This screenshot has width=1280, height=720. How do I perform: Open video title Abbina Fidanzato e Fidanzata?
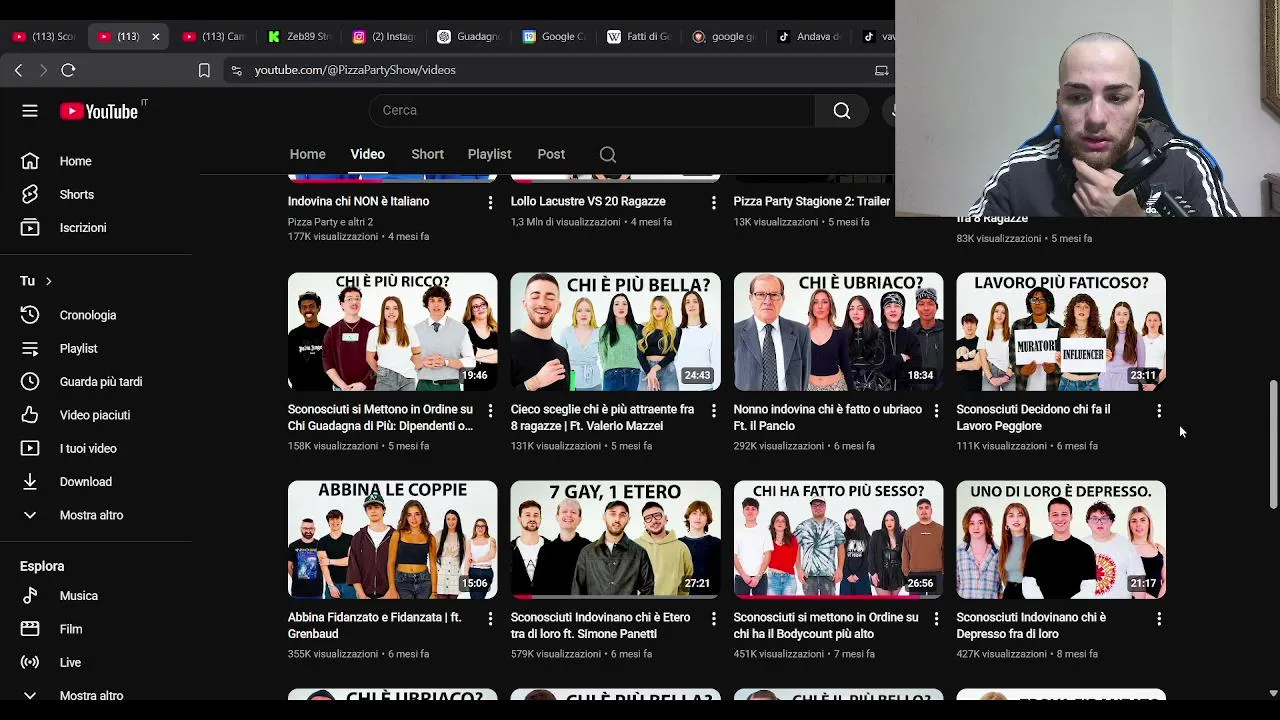click(374, 626)
